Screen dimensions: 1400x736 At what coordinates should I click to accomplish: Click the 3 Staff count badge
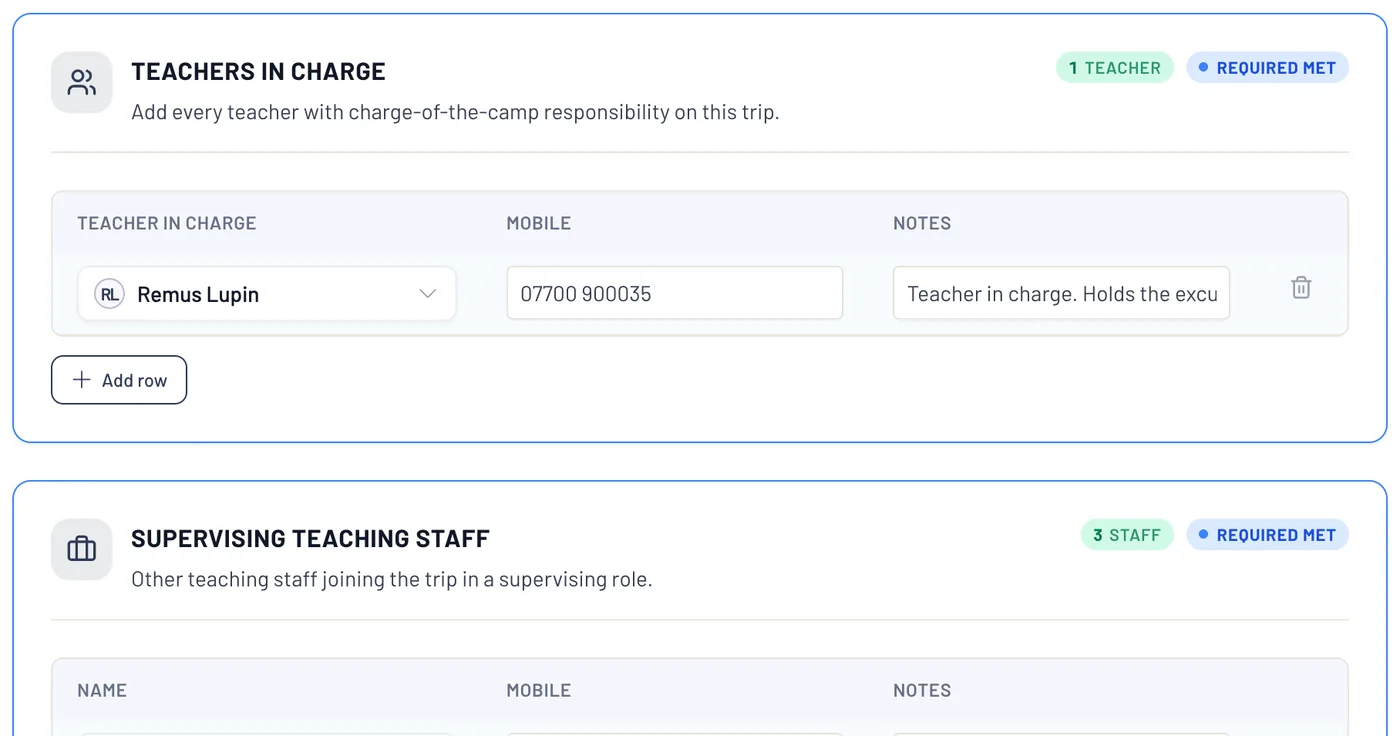point(1127,535)
